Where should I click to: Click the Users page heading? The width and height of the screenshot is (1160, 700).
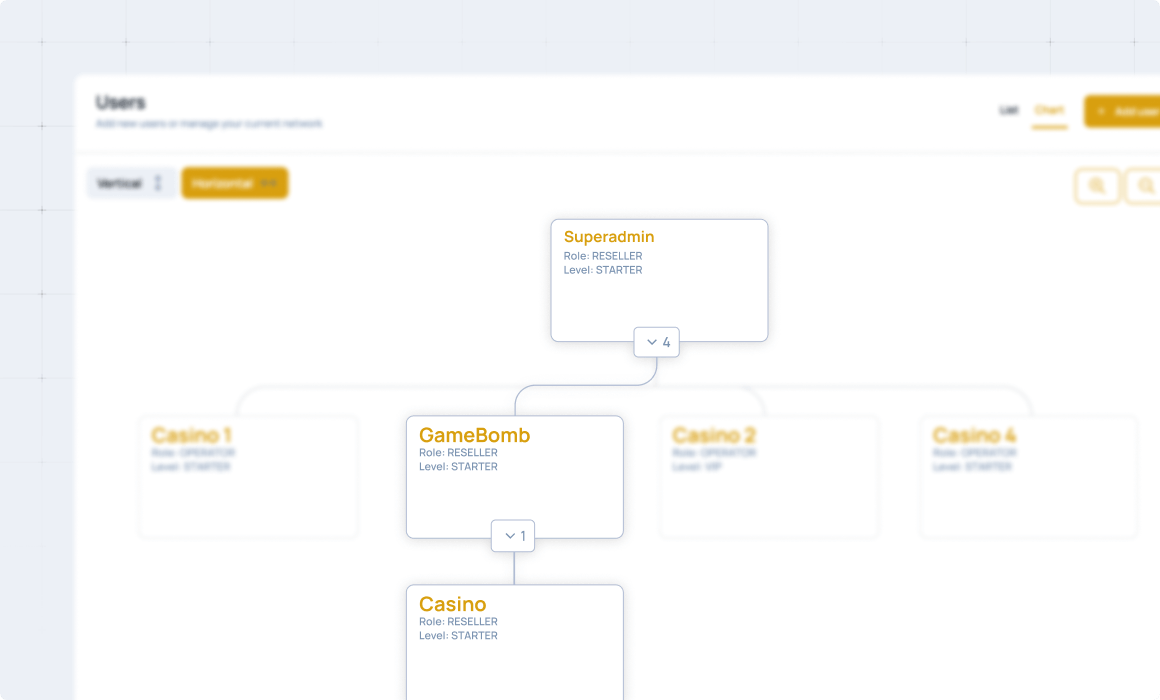click(x=120, y=102)
